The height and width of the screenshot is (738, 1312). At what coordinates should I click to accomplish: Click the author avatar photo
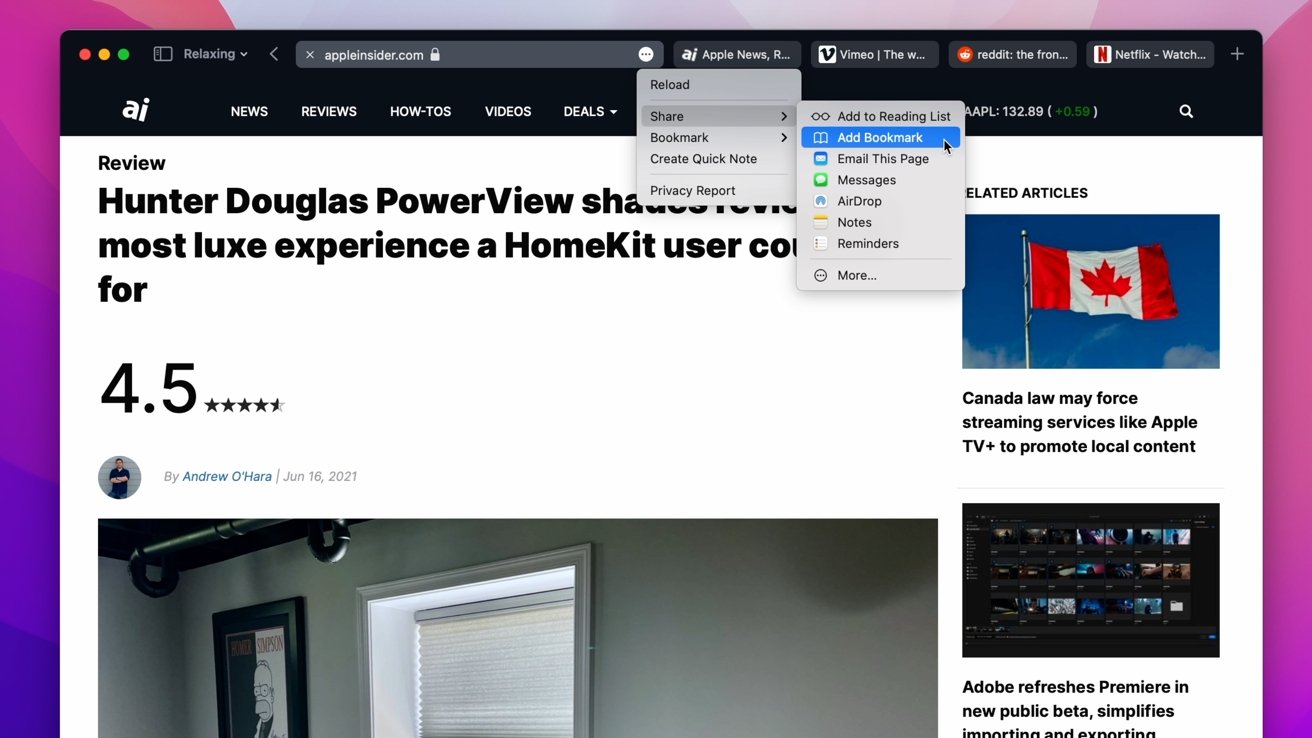[x=120, y=477]
